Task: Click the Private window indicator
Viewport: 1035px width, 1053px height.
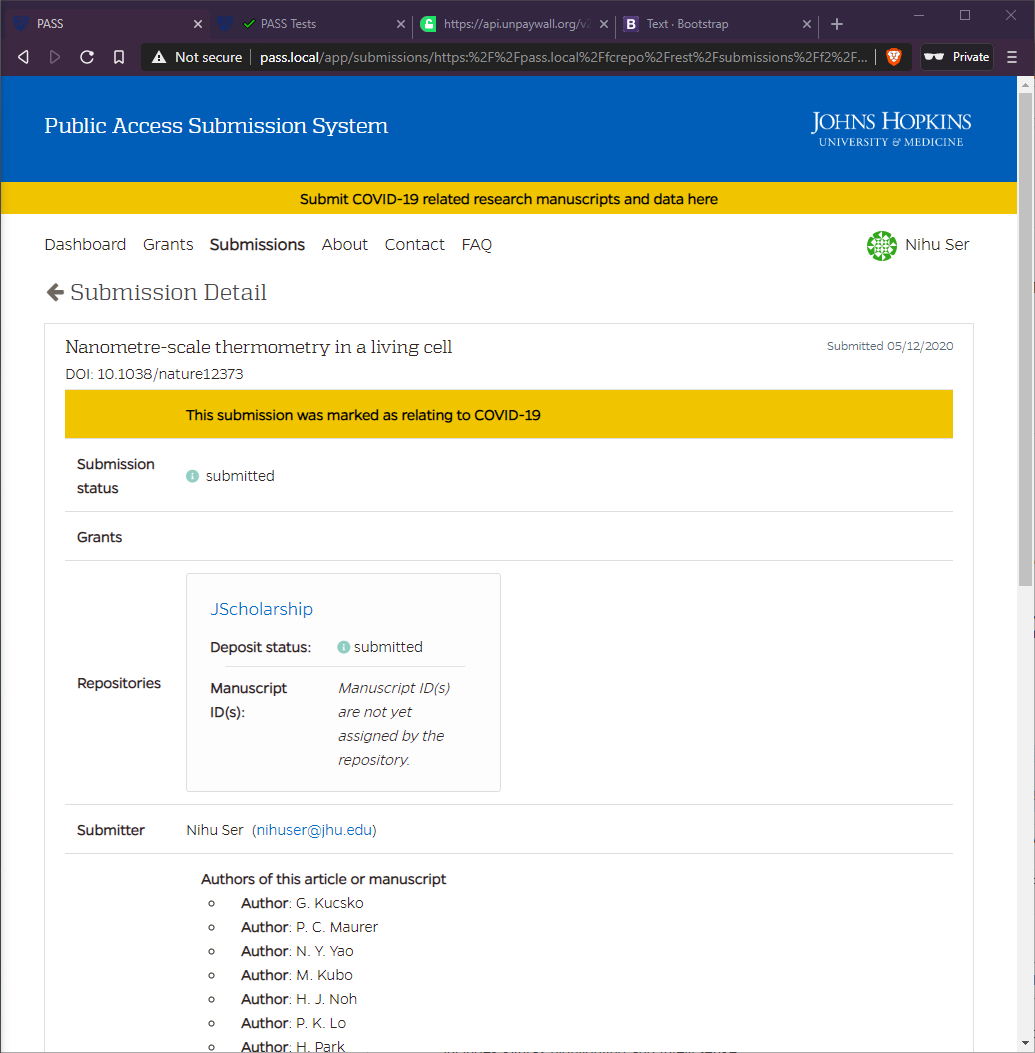Action: point(957,57)
